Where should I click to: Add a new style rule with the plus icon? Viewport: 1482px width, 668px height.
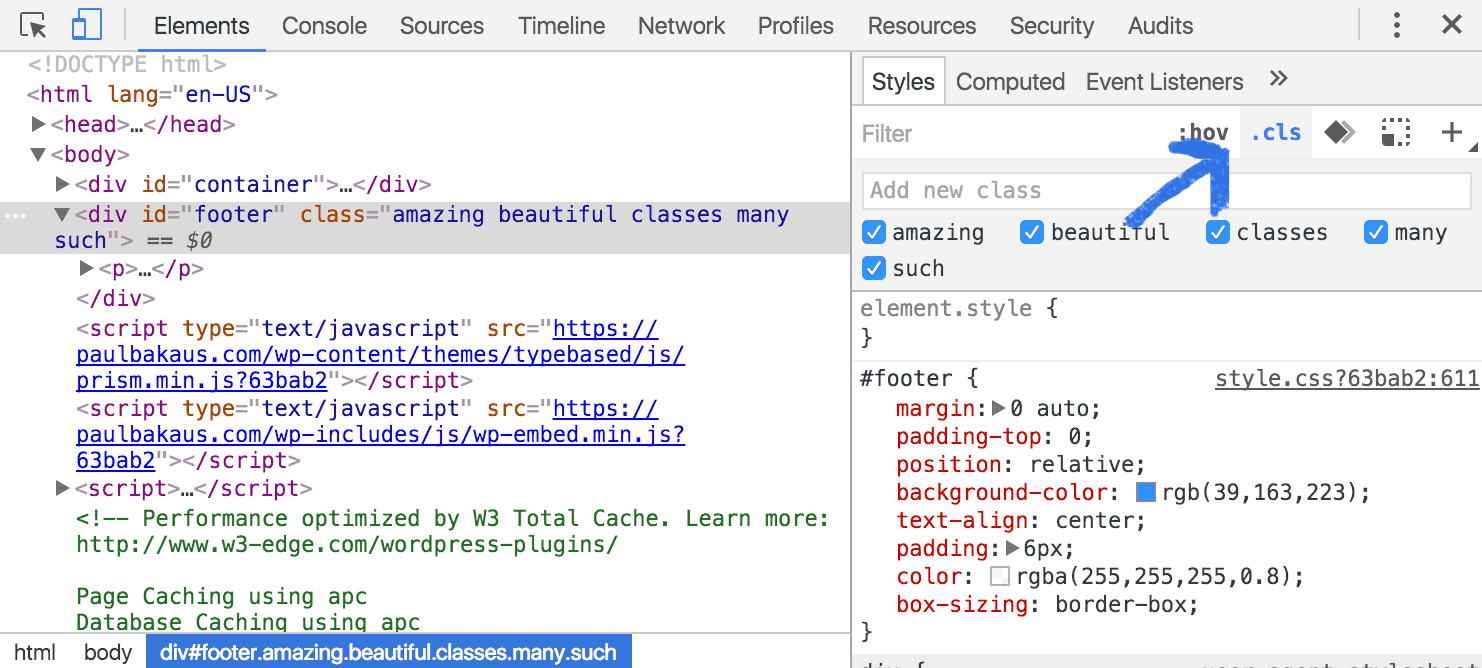[1451, 131]
